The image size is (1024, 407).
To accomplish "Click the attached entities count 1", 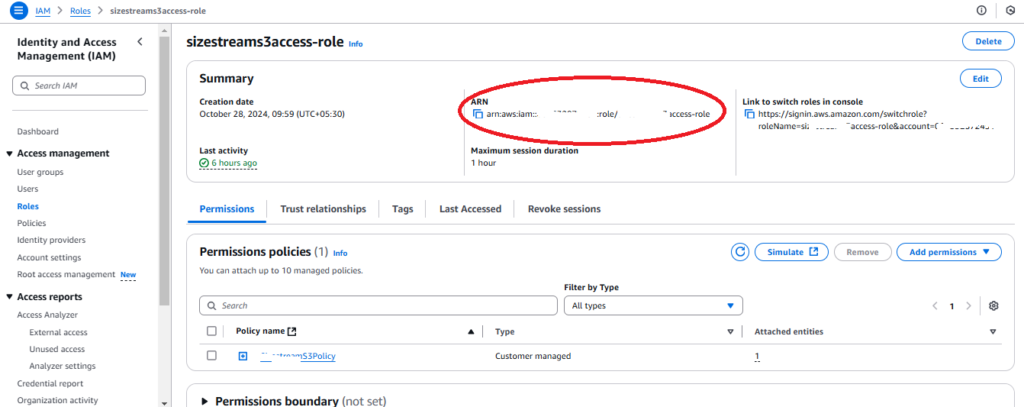I will click(x=757, y=356).
